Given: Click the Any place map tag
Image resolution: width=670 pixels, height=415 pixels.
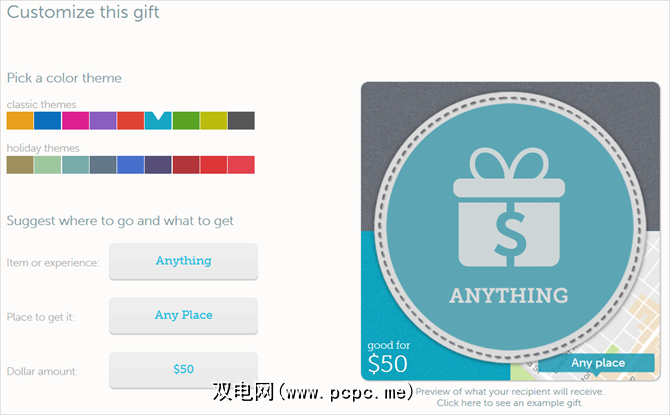Looking at the screenshot, I should pos(597,363).
